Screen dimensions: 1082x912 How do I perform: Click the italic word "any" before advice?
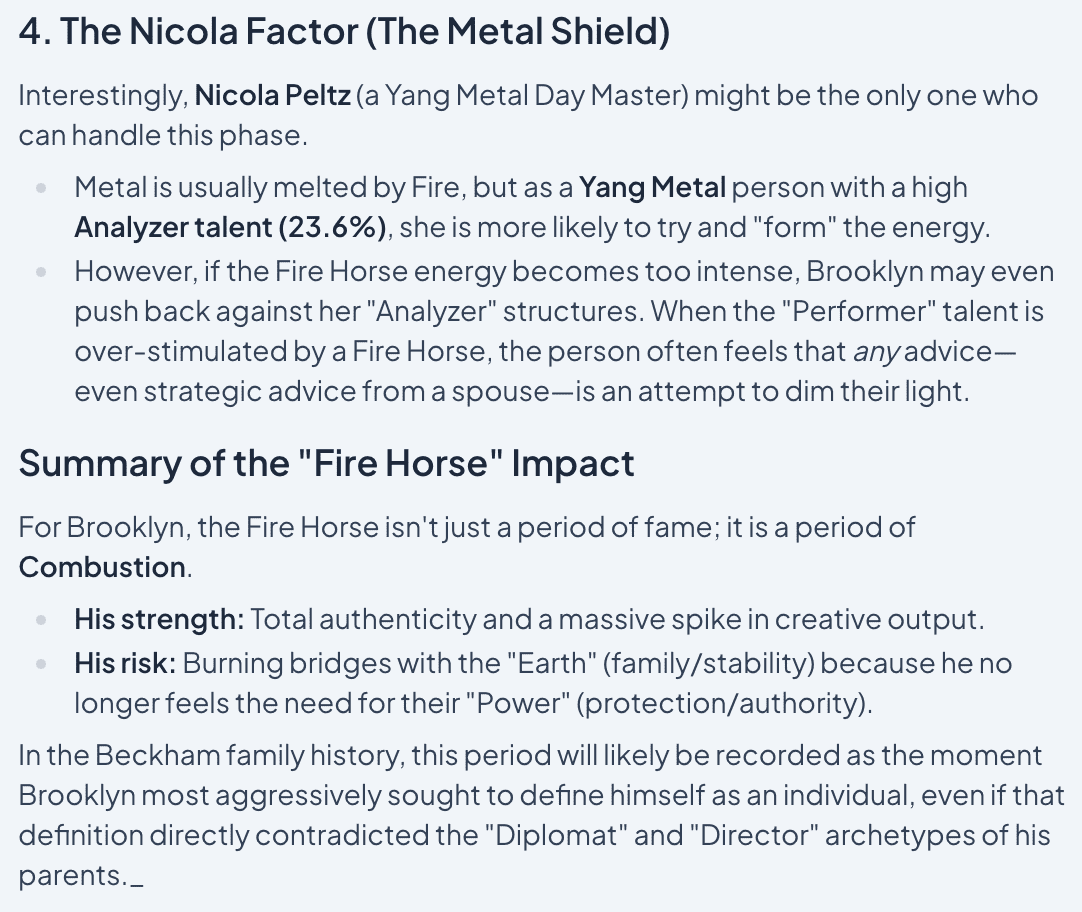[x=873, y=351]
